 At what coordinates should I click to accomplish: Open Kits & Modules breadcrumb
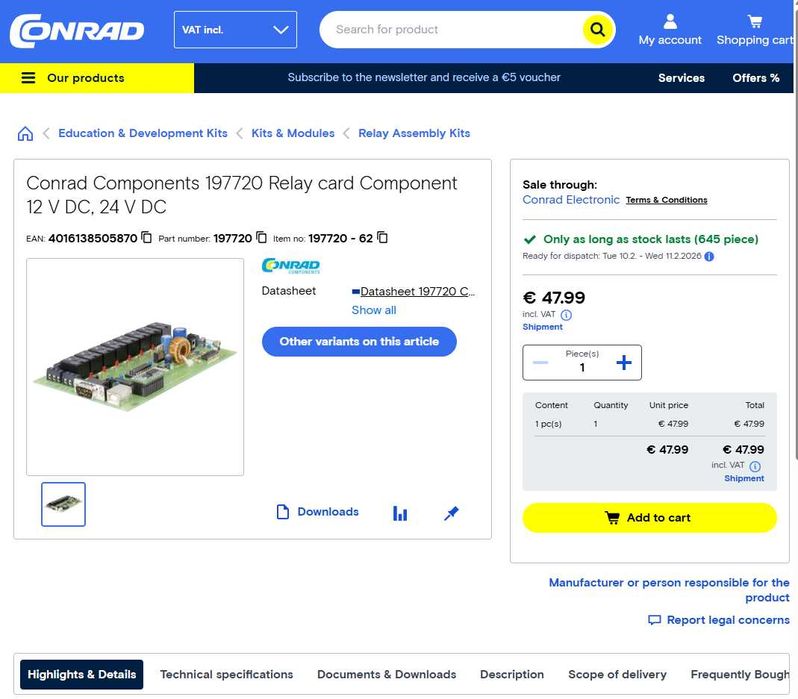293,133
